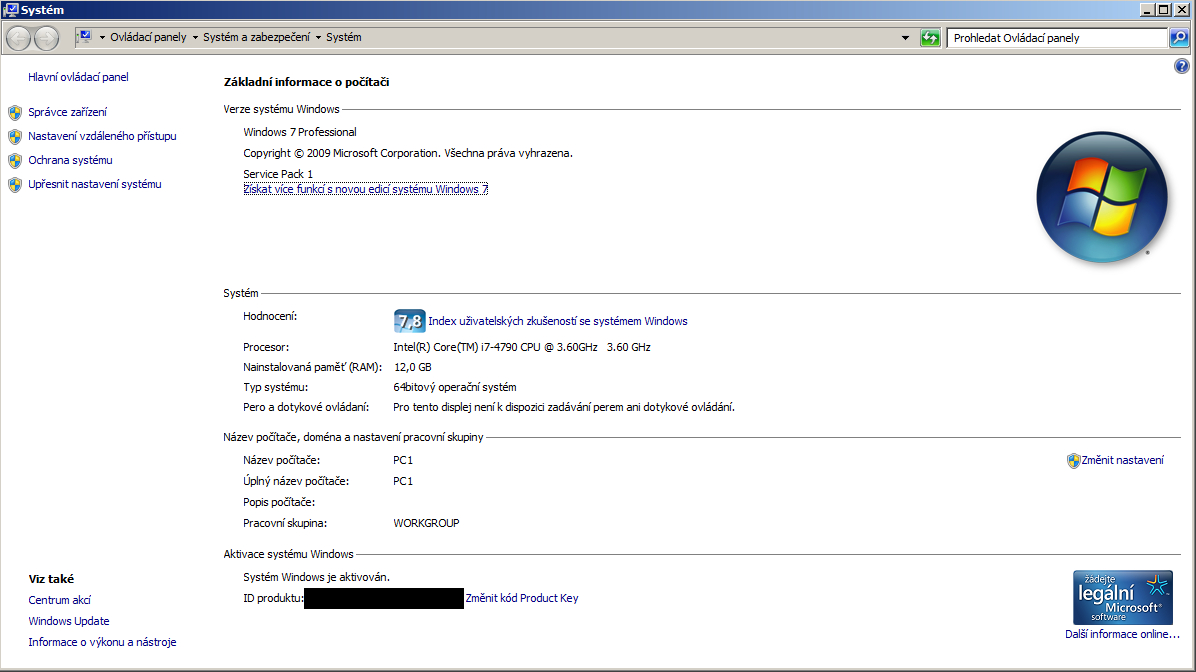This screenshot has width=1196, height=672.
Task: Click shield icon beside Upřesnit nastavení systému
Action: coord(15,185)
